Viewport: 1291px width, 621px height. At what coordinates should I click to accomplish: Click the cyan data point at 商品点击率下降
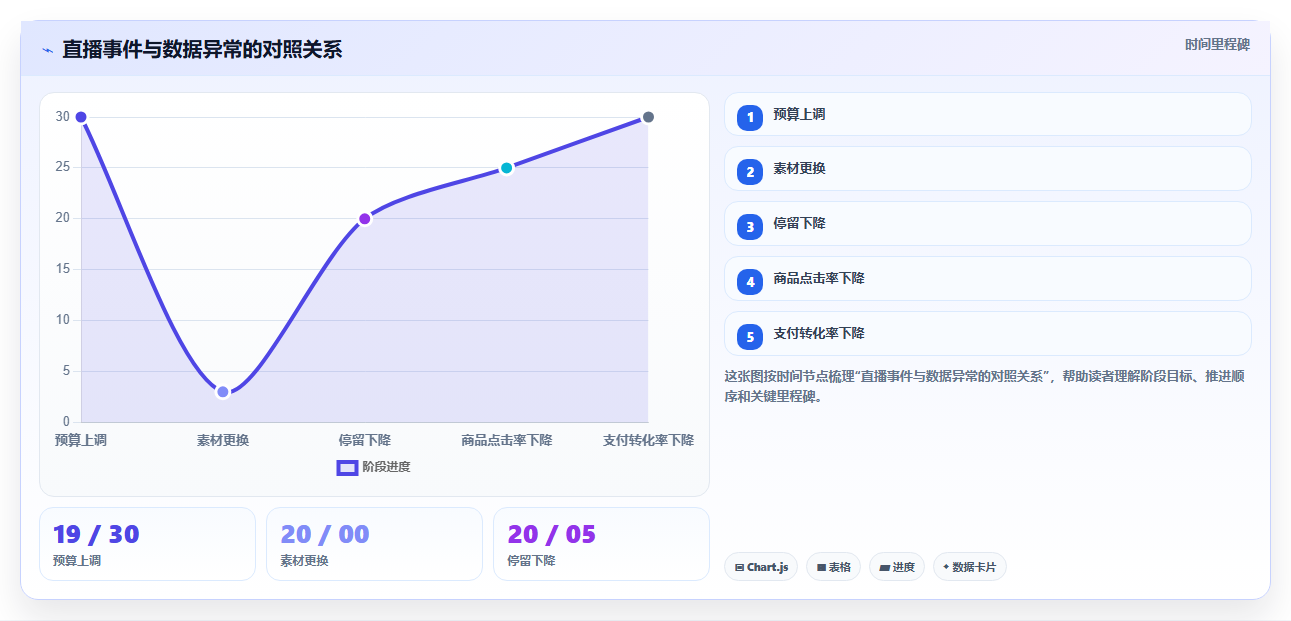[507, 168]
